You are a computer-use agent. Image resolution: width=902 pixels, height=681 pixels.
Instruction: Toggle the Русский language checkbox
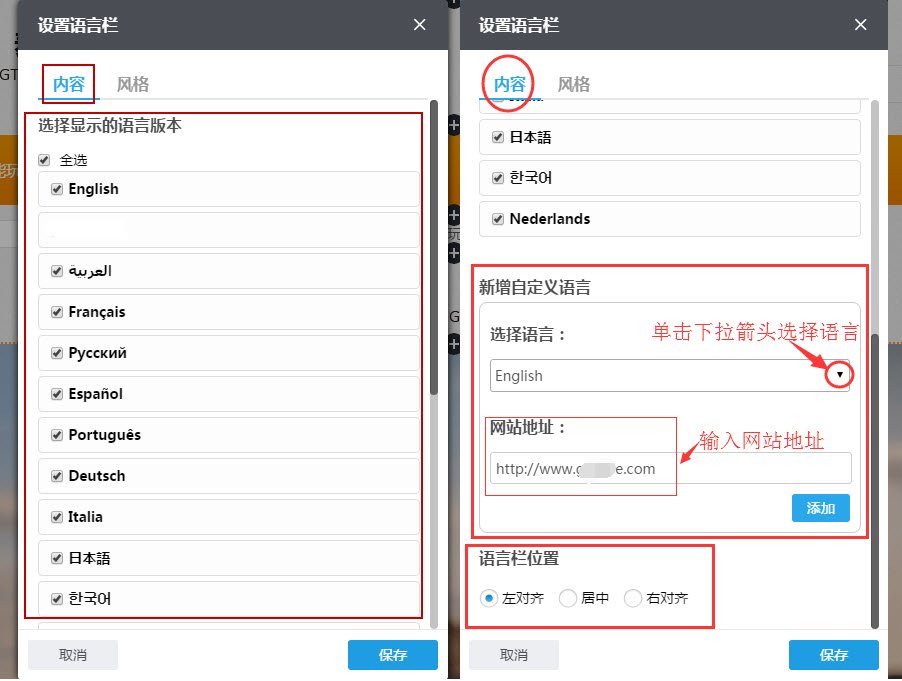[57, 353]
